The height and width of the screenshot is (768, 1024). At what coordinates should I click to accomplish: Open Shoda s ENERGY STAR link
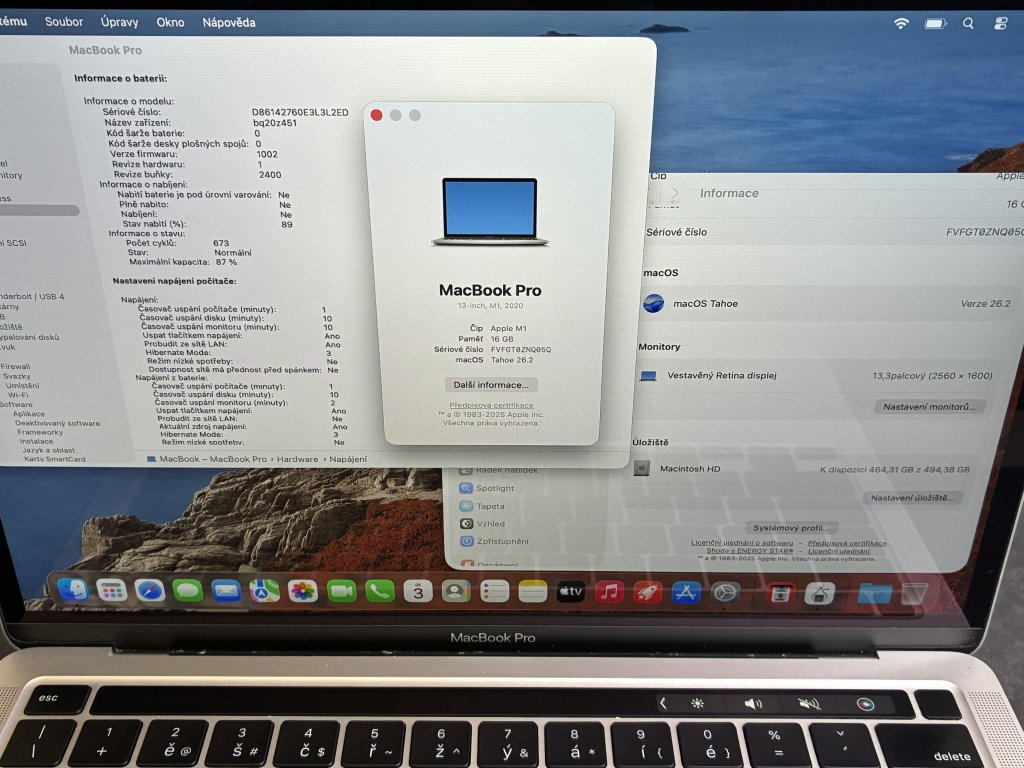pyautogui.click(x=749, y=551)
